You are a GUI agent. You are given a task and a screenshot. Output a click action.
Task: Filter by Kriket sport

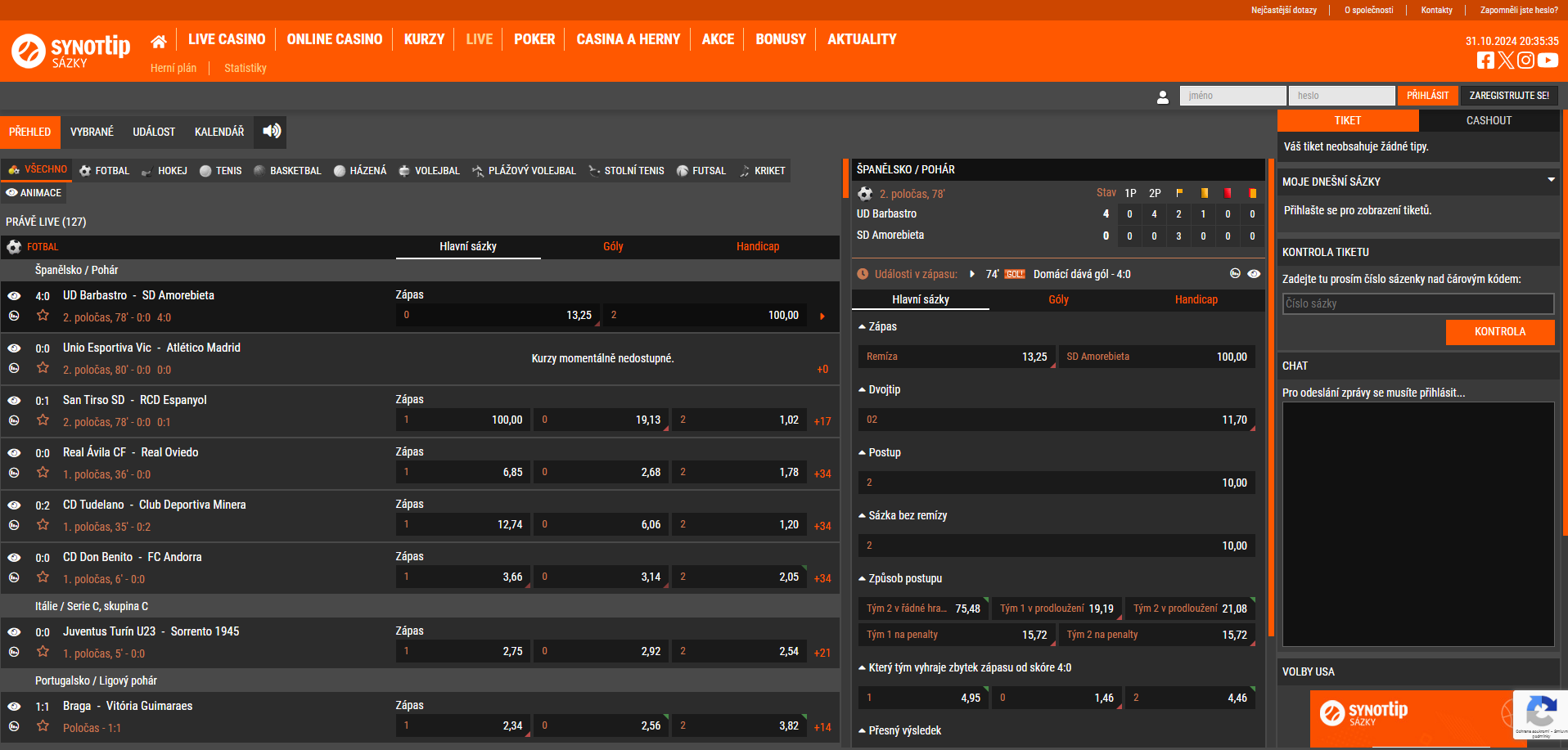tap(762, 171)
